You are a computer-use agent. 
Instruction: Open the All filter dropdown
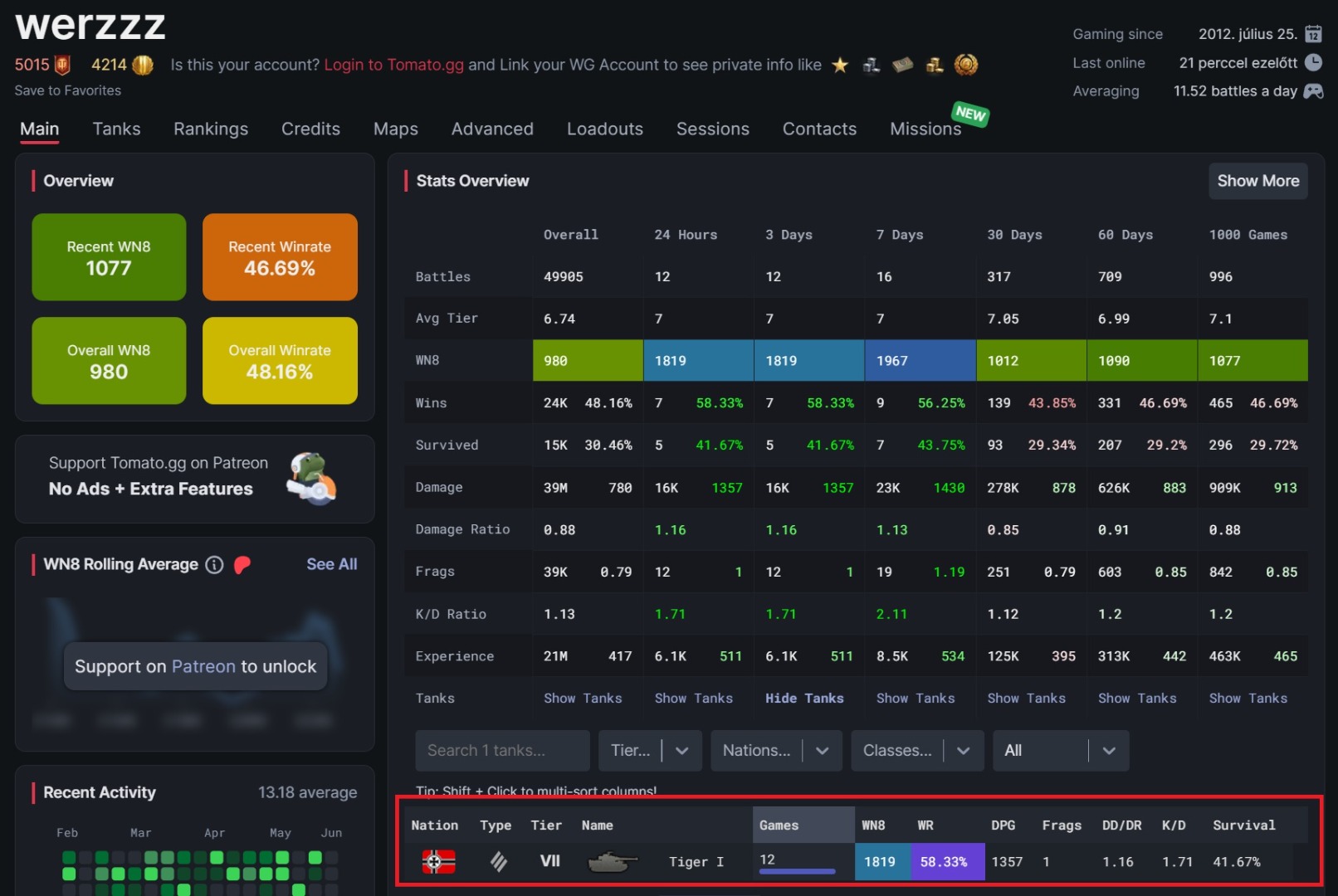[x=1061, y=751]
